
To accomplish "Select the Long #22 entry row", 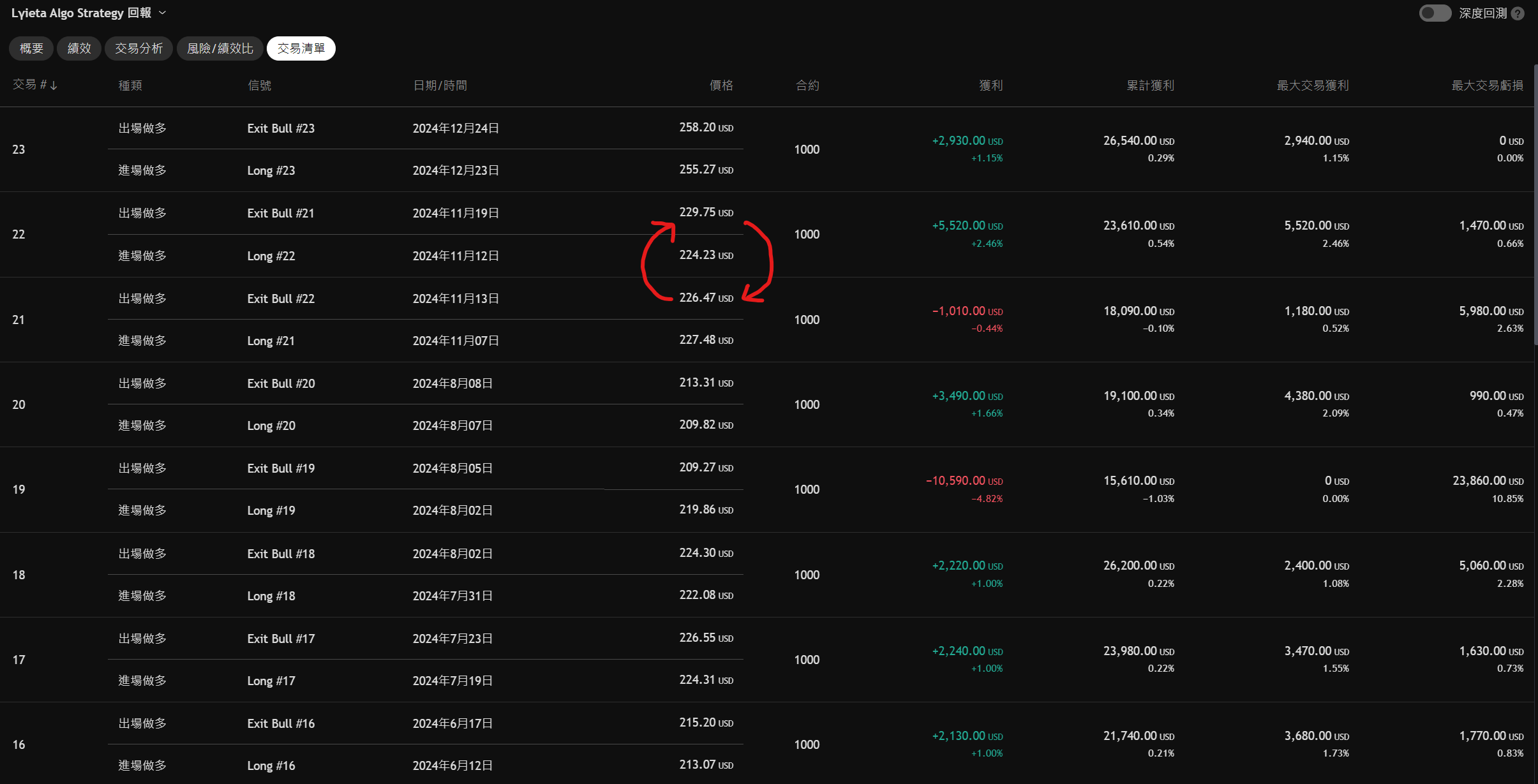I will pos(271,256).
